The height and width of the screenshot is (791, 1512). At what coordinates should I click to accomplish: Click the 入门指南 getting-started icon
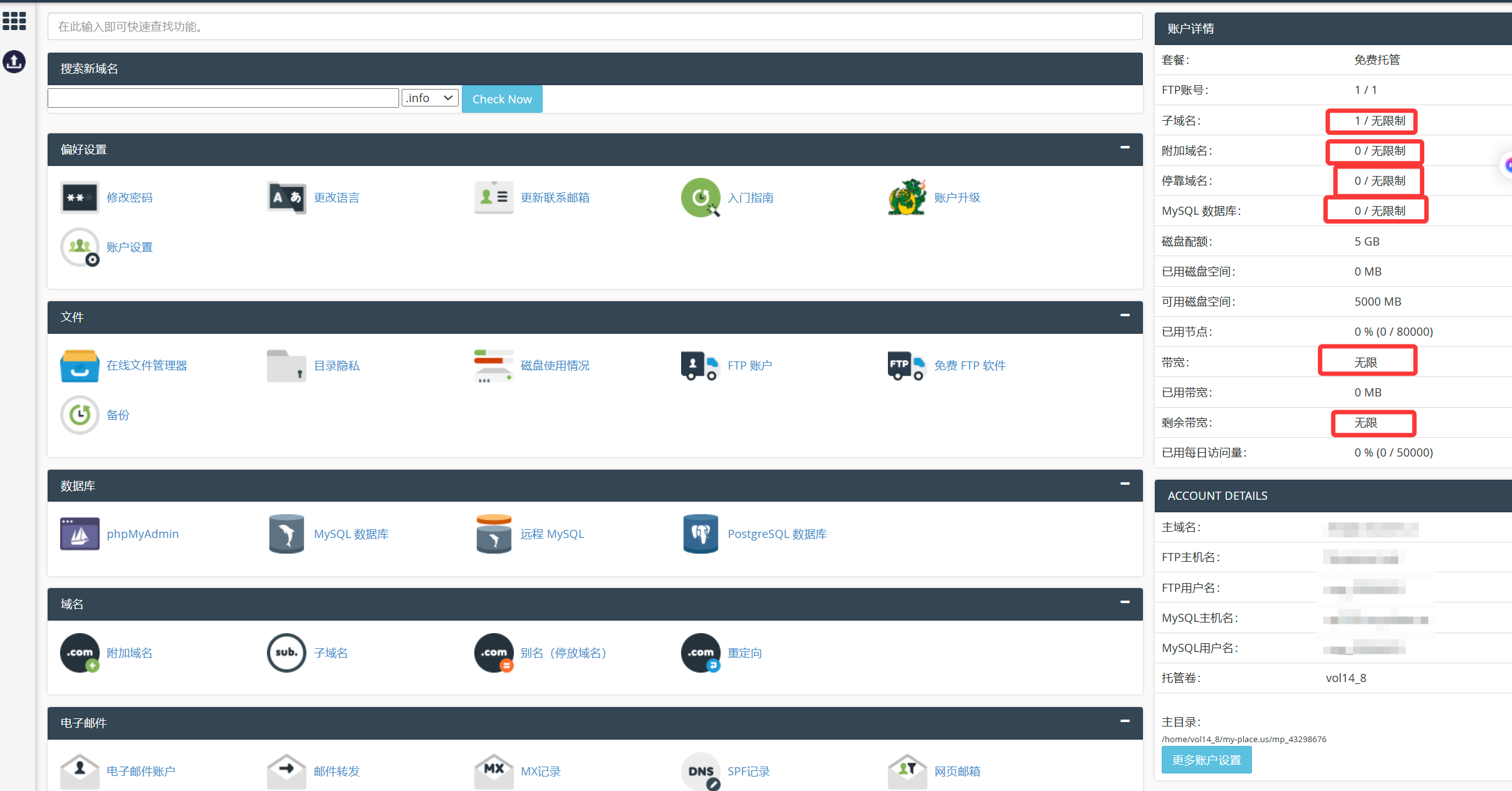(x=701, y=197)
